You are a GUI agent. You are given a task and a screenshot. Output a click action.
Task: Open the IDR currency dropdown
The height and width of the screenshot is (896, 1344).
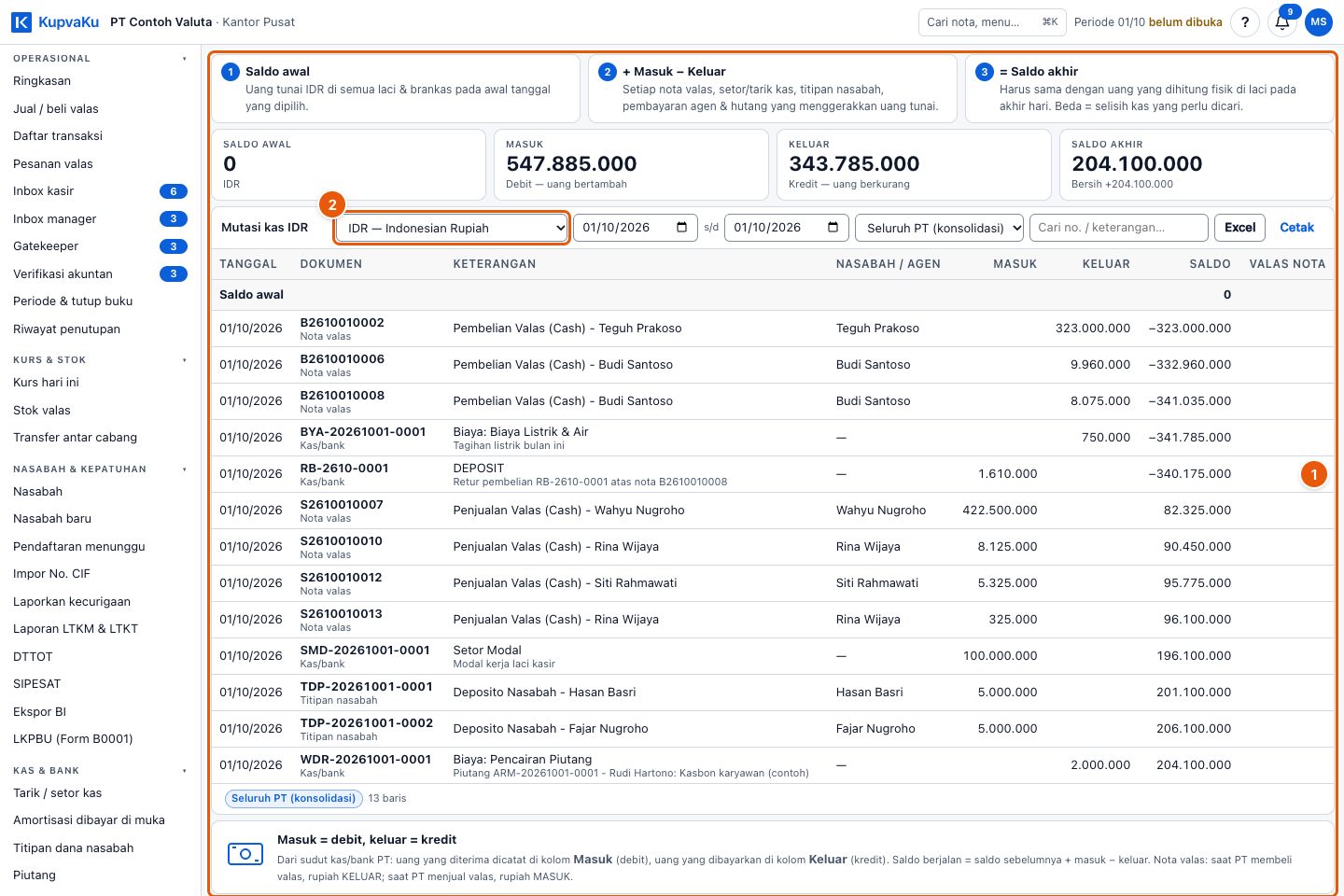453,228
